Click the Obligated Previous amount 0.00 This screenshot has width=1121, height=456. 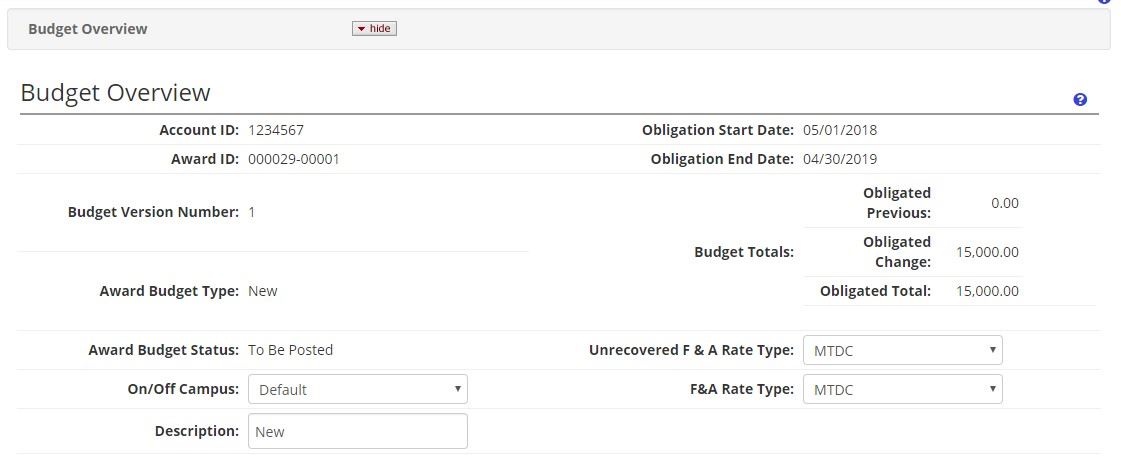click(x=1004, y=203)
